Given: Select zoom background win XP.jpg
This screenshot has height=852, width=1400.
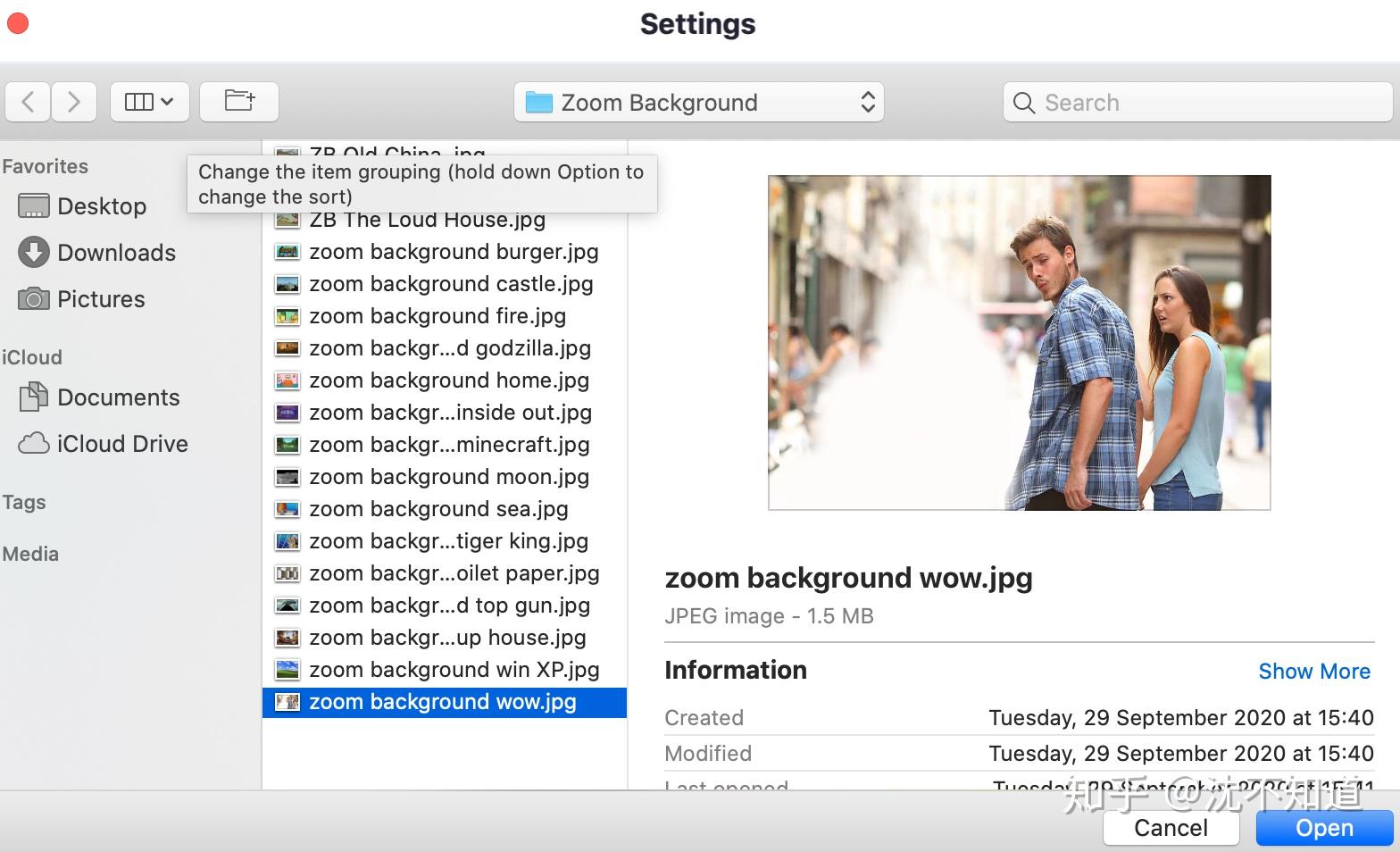Looking at the screenshot, I should (x=445, y=670).
